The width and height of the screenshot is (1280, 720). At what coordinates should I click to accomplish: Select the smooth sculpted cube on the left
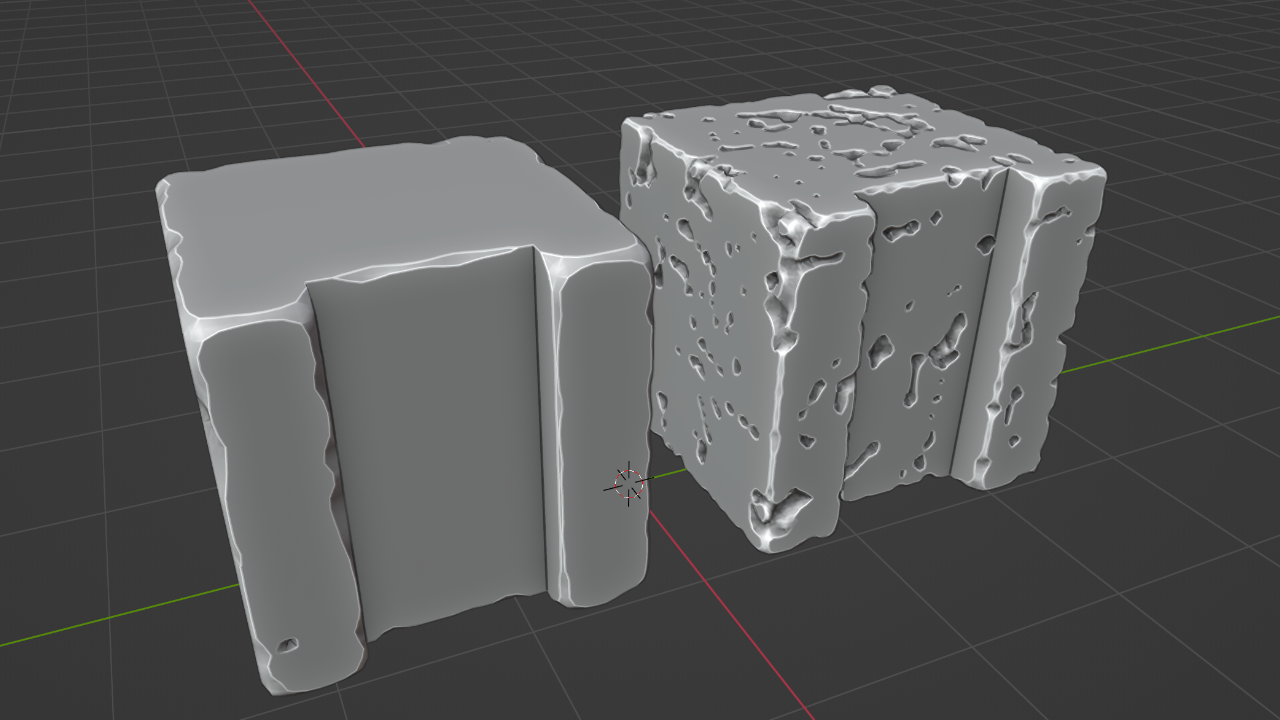coord(405,415)
